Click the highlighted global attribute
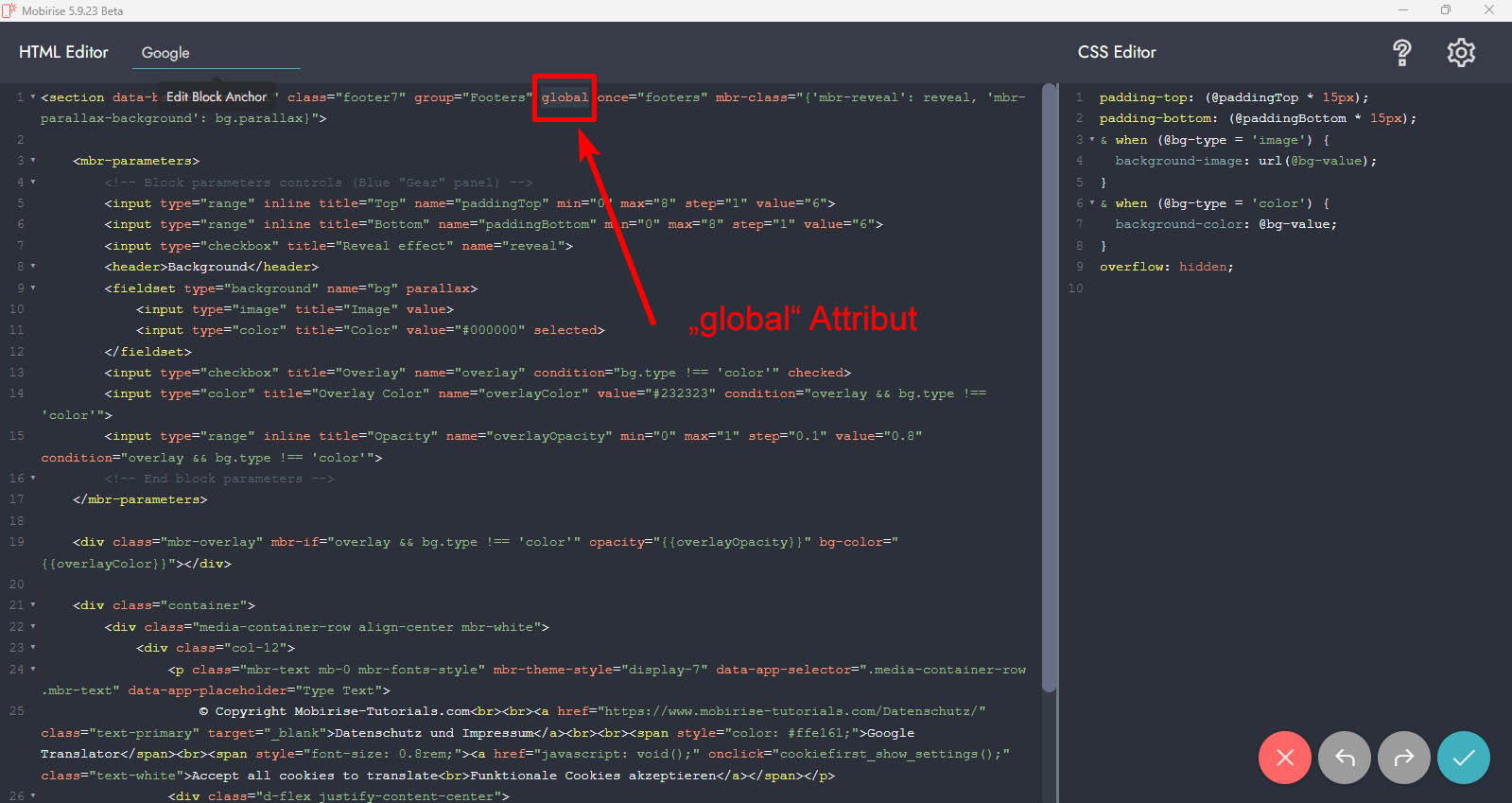 565,97
